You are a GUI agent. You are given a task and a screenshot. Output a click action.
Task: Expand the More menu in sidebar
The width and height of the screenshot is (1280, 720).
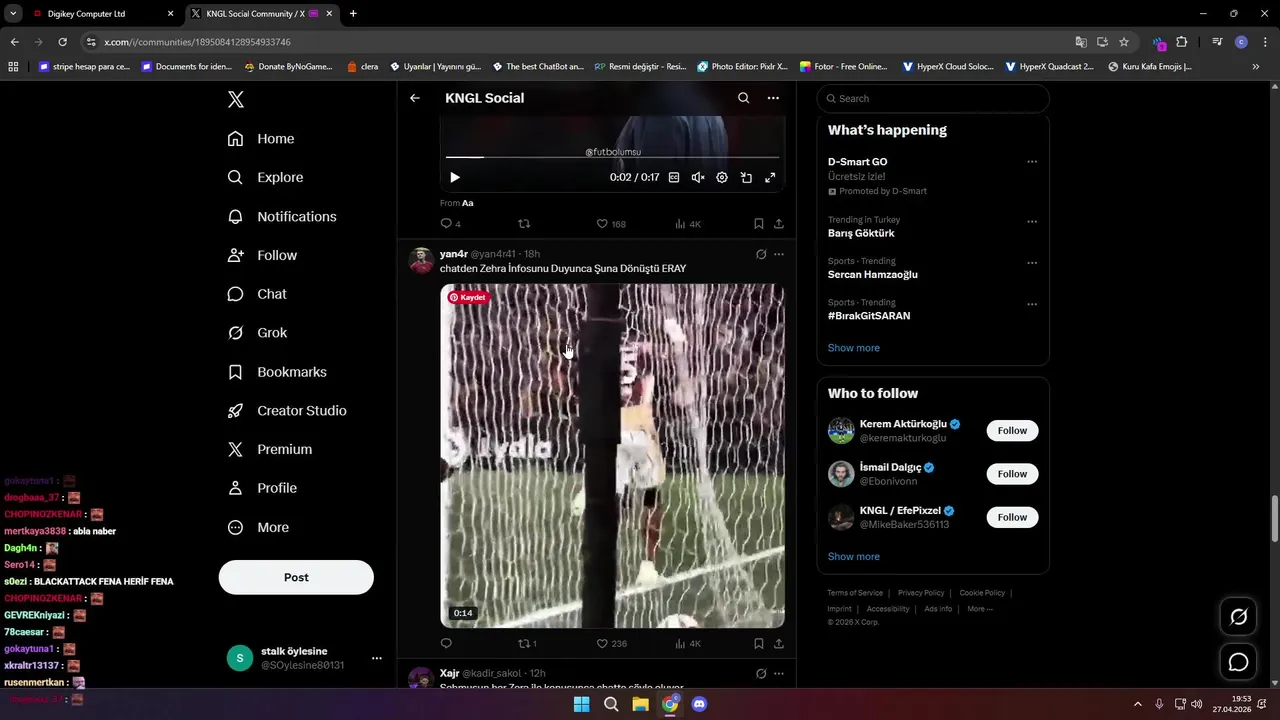tap(258, 527)
